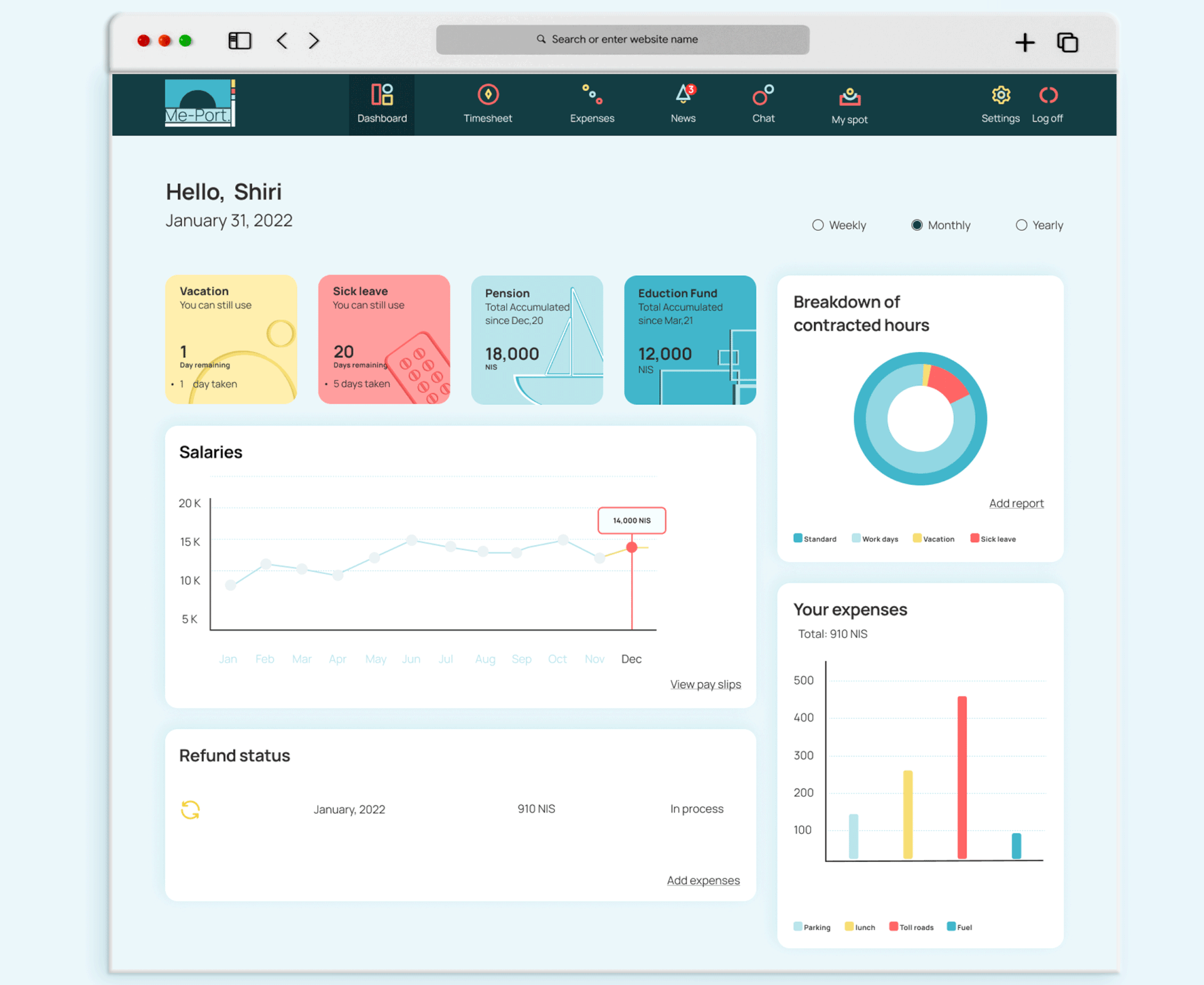This screenshot has width=1204, height=985.
Task: Click the Add expenses link
Action: [703, 880]
